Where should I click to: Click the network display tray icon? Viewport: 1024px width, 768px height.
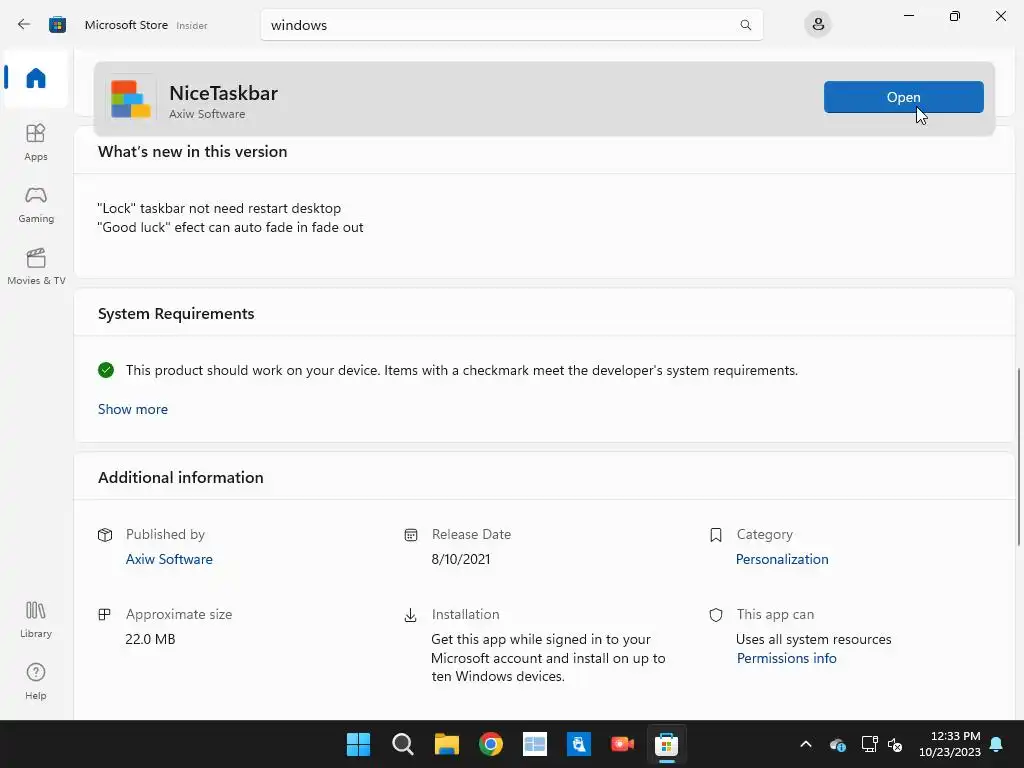click(869, 744)
